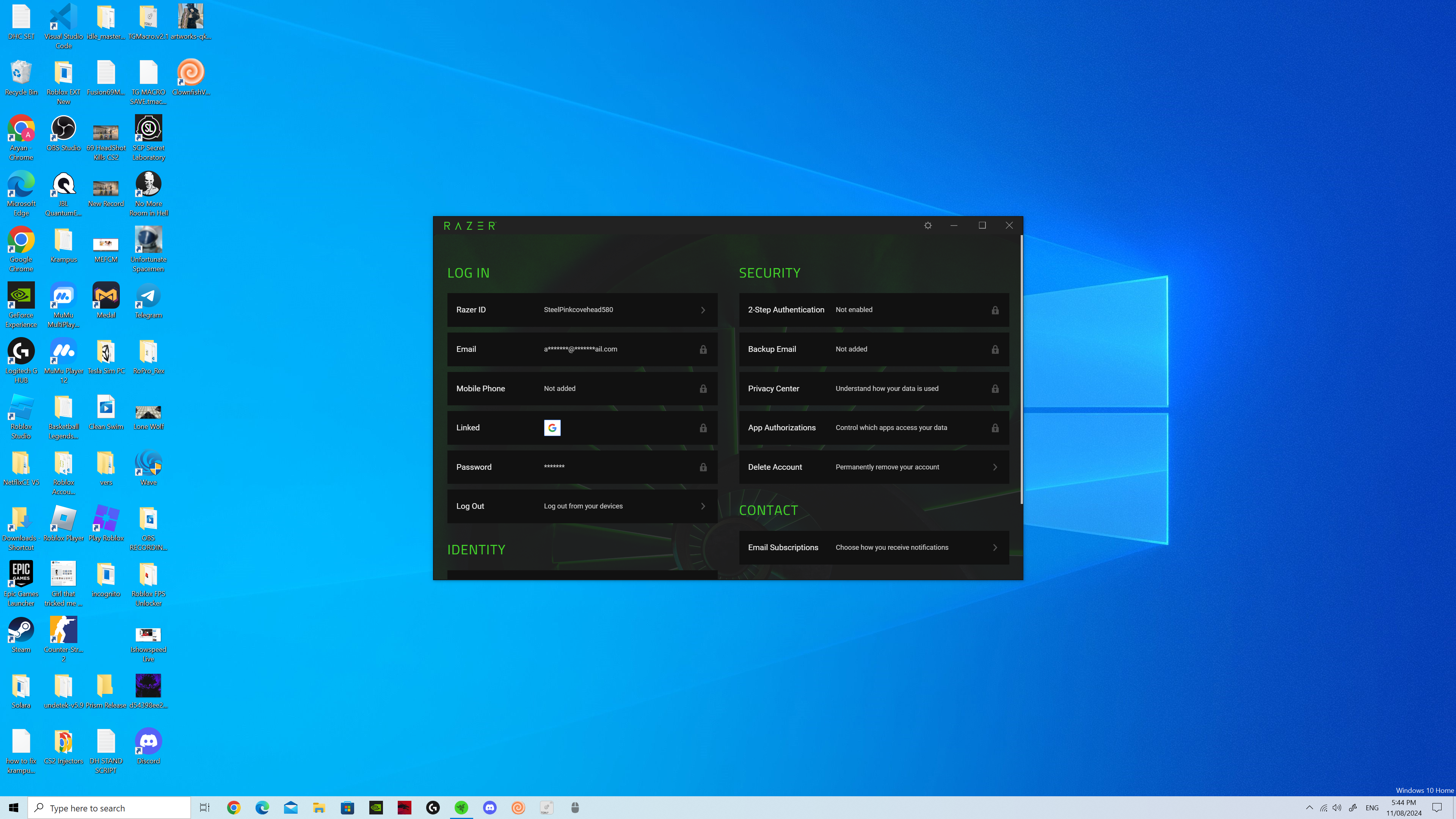This screenshot has height=819, width=1456.
Task: Click Log out from your devices text
Action: click(583, 507)
